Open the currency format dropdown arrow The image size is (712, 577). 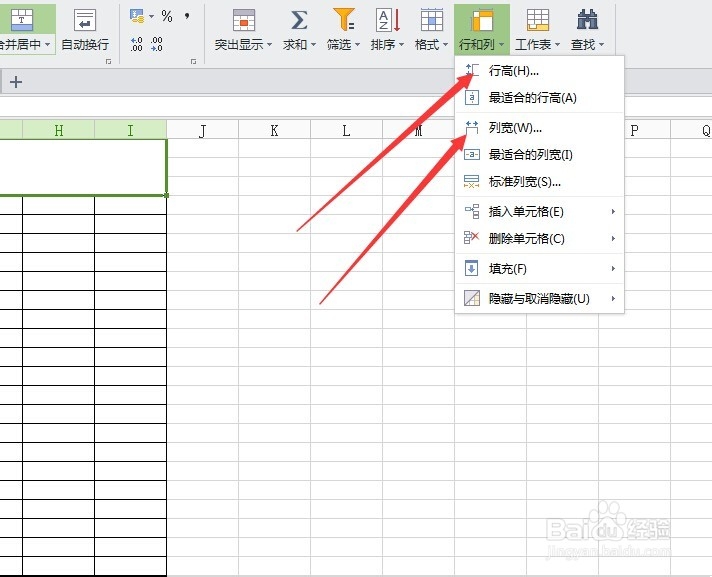152,17
